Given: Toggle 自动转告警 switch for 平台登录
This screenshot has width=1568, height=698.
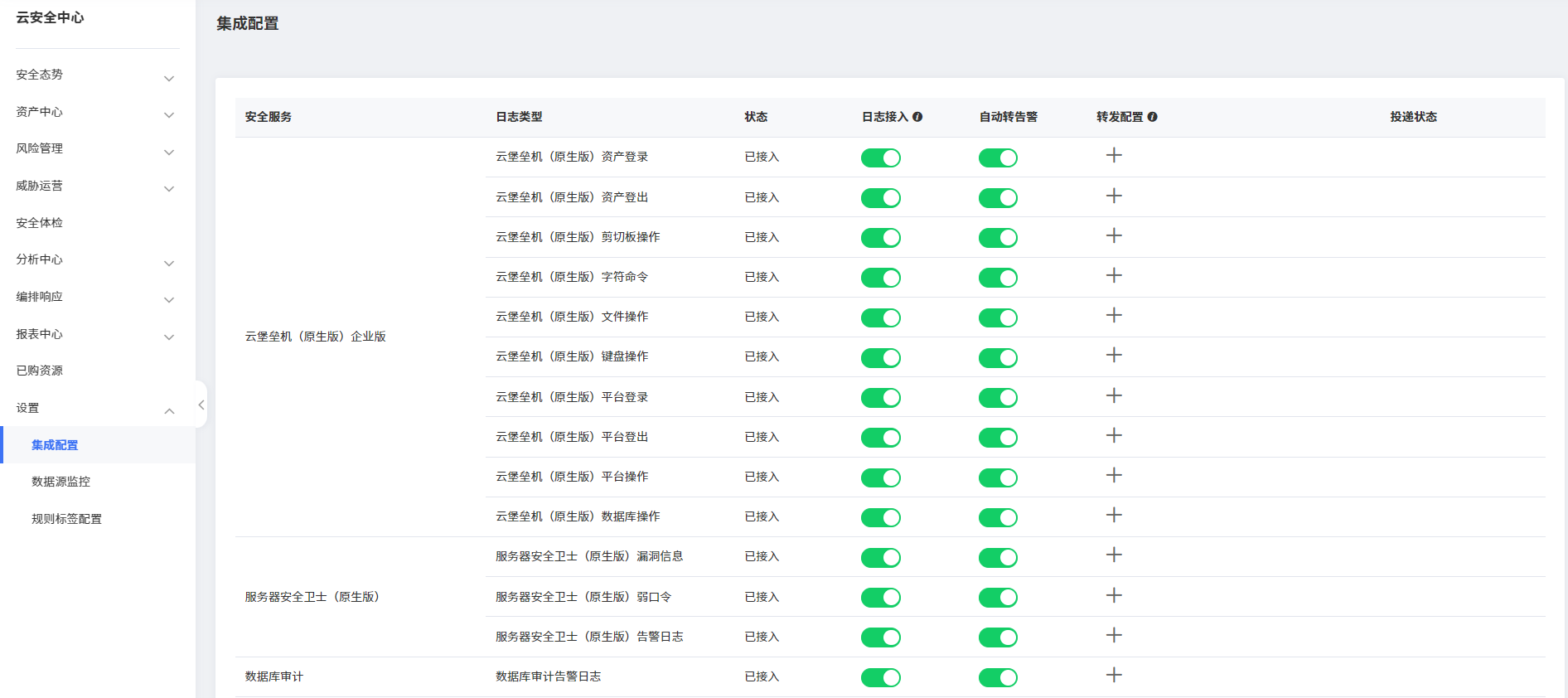Looking at the screenshot, I should click(x=998, y=398).
